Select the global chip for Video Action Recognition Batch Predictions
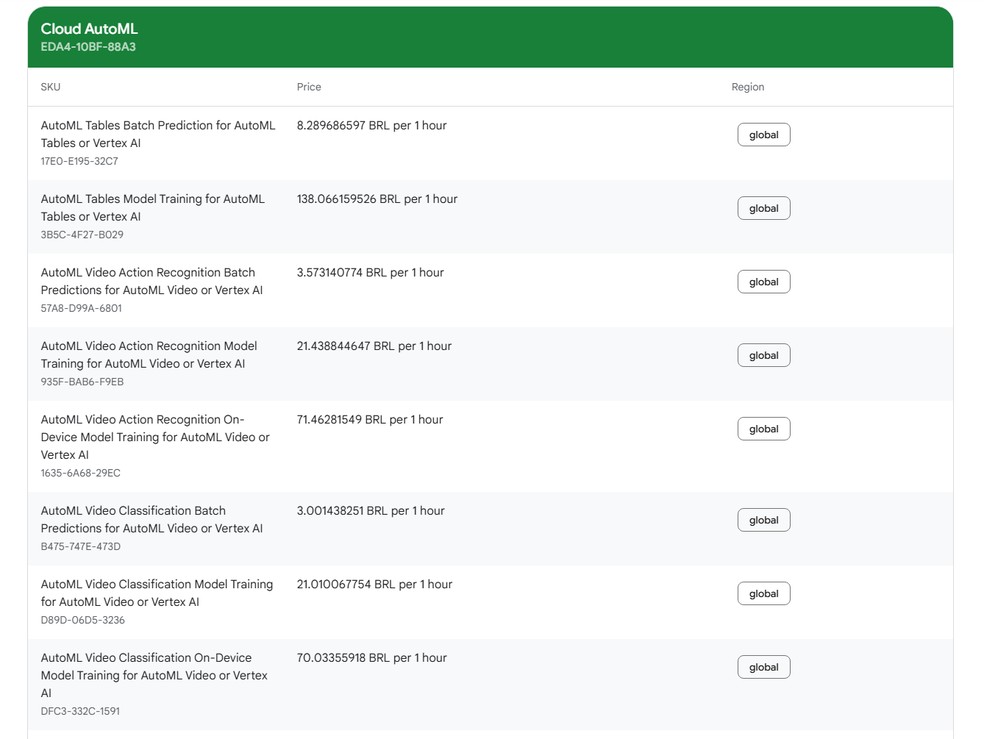984x739 pixels. pos(763,281)
